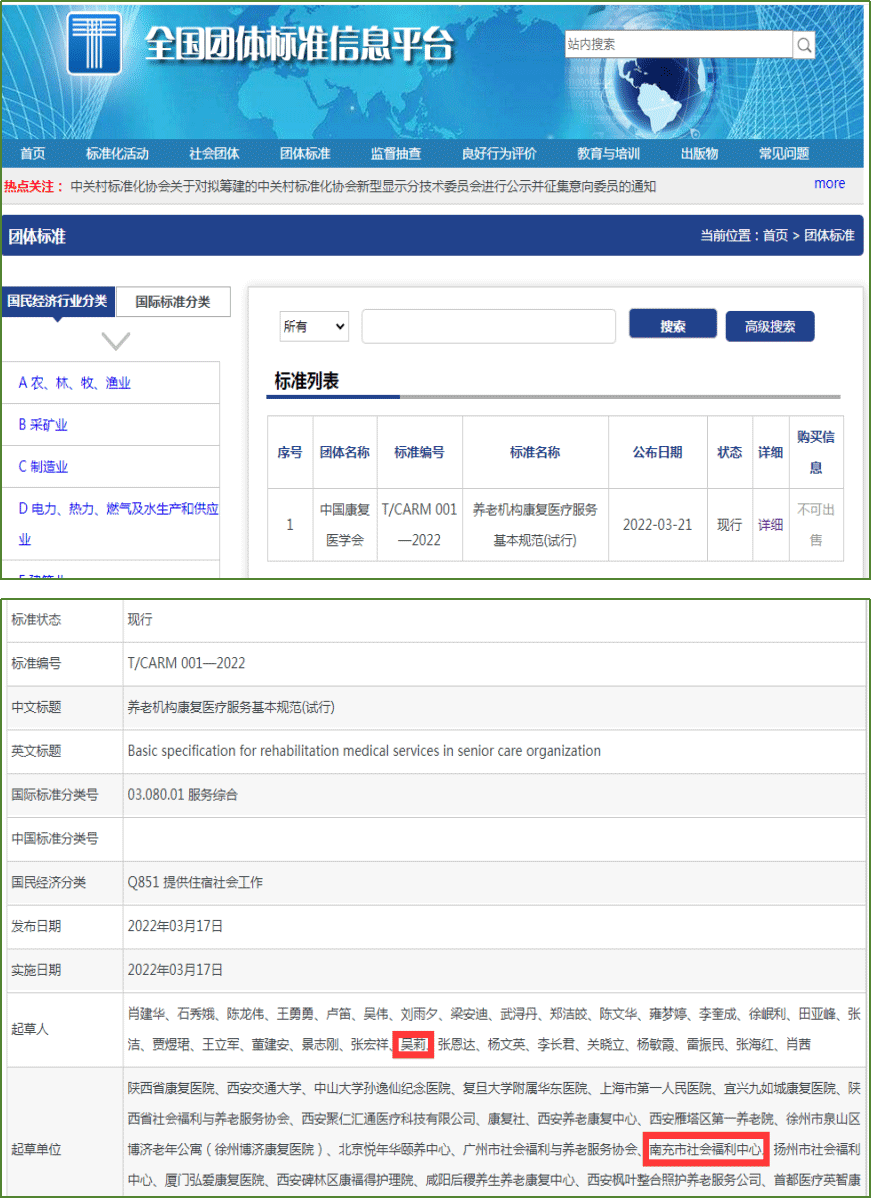Screen dimensions: 871x1198
Task: Click the more link
Action: [x=829, y=184]
